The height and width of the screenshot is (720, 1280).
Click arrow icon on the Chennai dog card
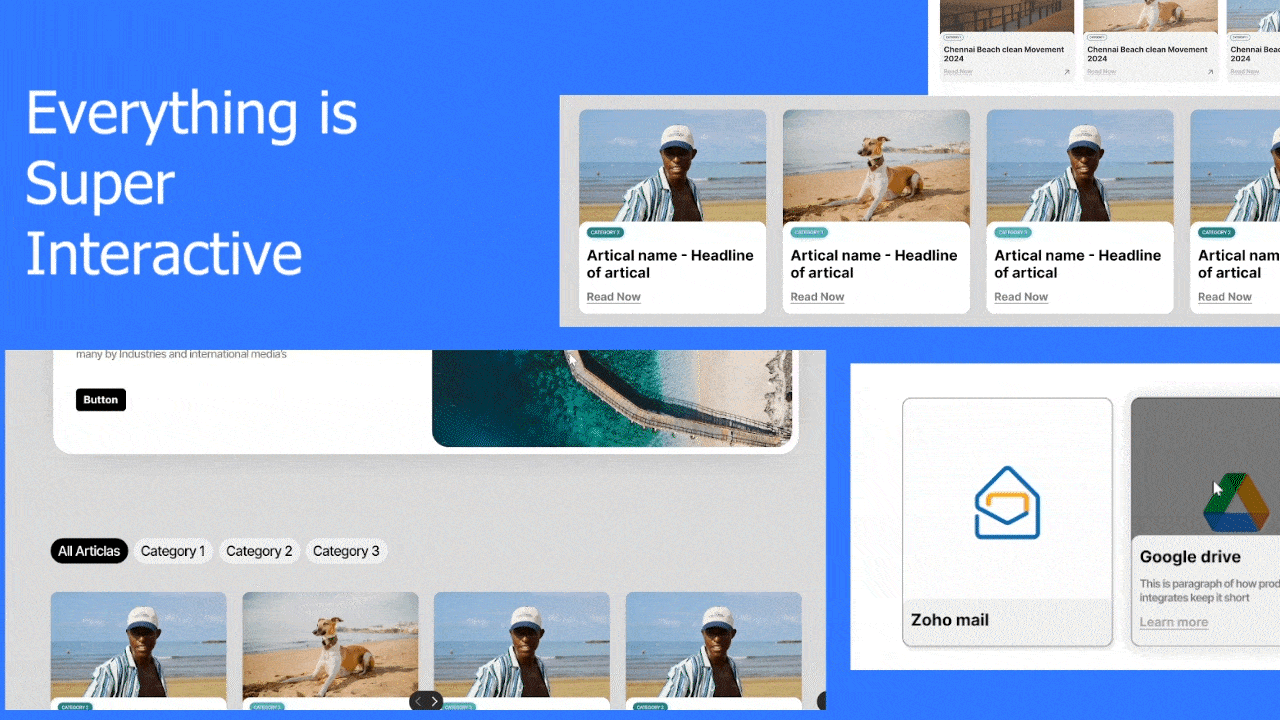[x=1210, y=72]
